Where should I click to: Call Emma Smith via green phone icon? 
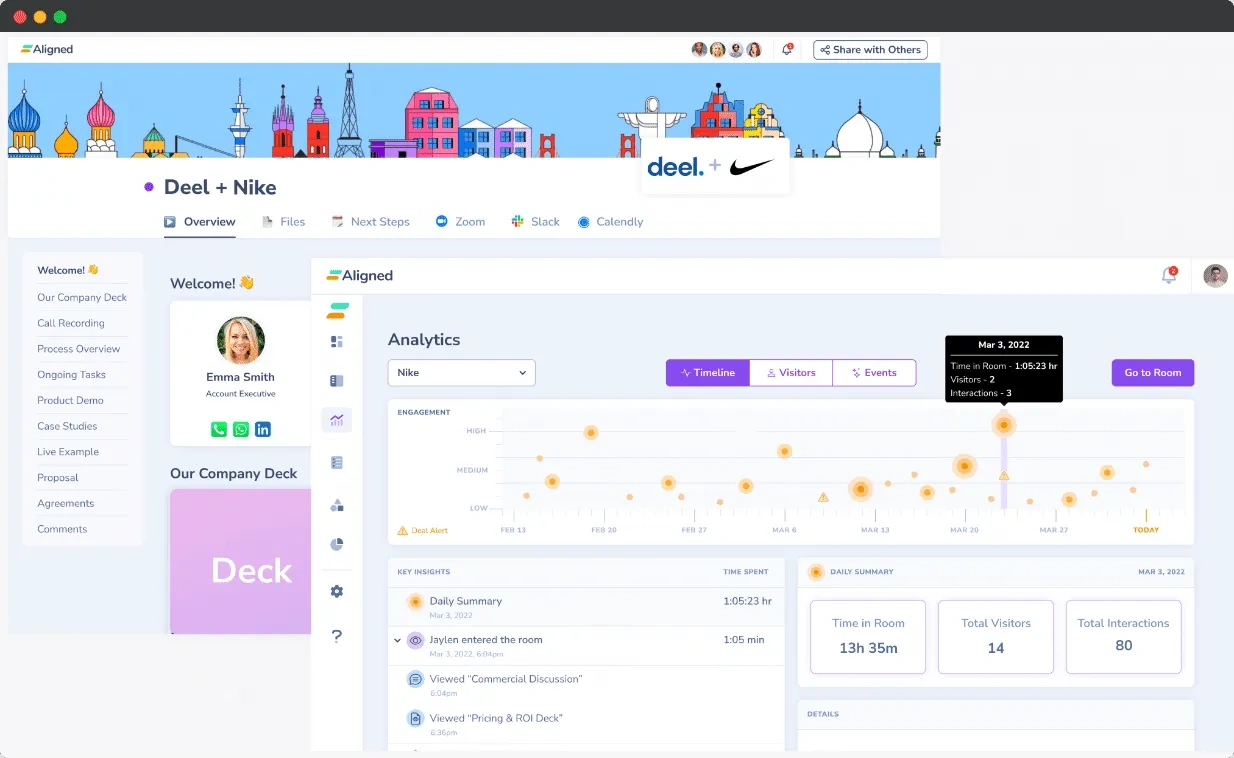(219, 429)
